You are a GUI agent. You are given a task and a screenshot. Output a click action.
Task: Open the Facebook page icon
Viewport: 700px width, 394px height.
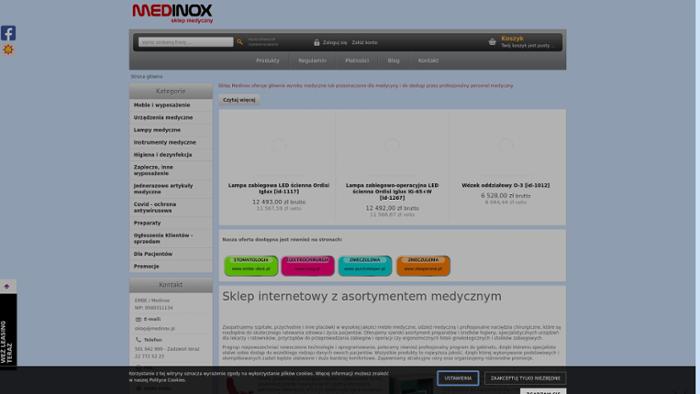[x=8, y=33]
